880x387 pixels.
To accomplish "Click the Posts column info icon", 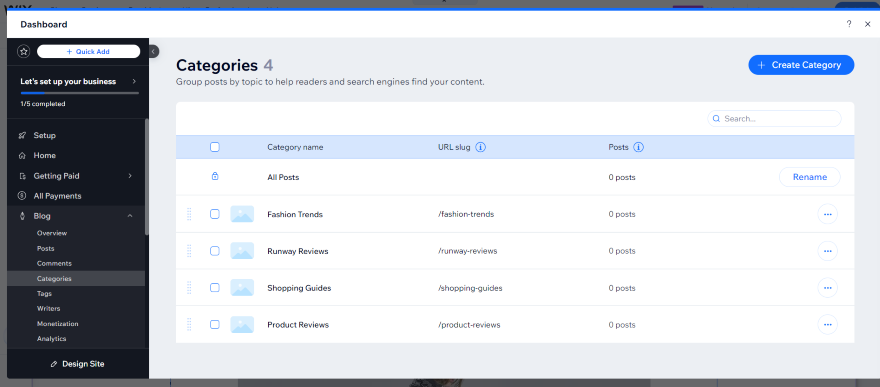I will pyautogui.click(x=638, y=147).
